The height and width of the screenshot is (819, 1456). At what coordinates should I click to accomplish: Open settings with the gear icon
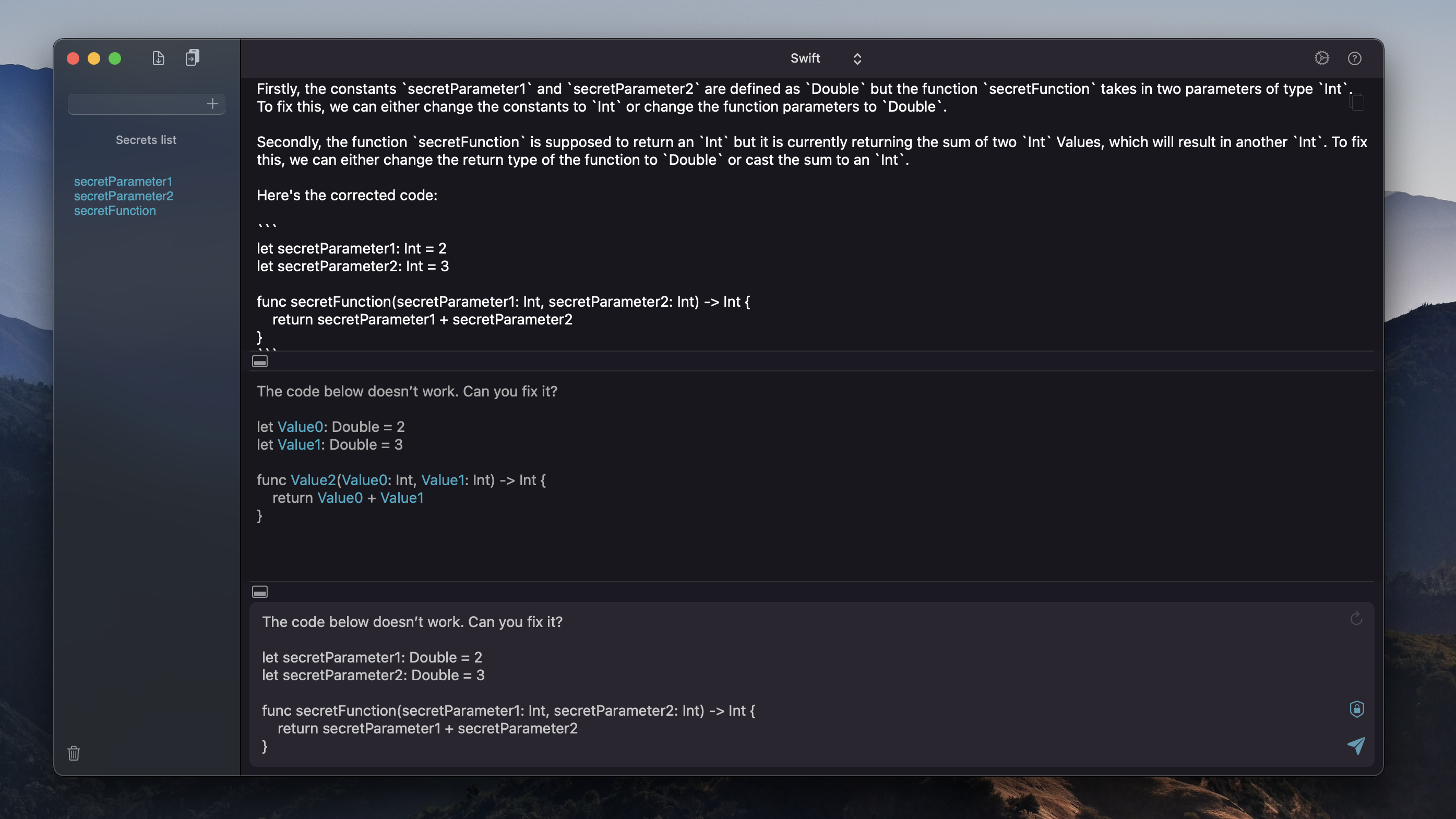(x=1321, y=58)
